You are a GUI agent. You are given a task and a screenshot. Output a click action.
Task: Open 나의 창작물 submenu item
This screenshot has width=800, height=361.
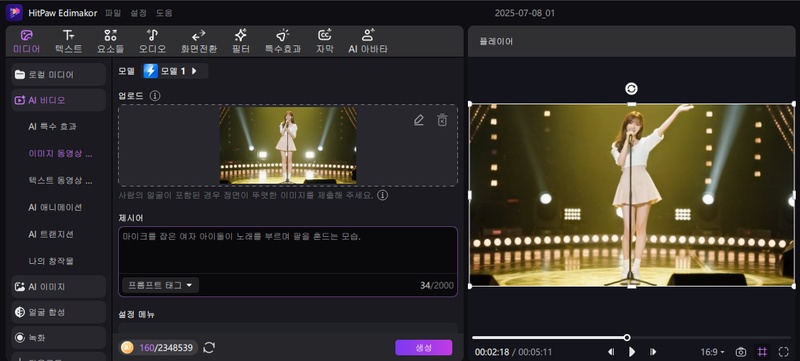[x=51, y=261]
